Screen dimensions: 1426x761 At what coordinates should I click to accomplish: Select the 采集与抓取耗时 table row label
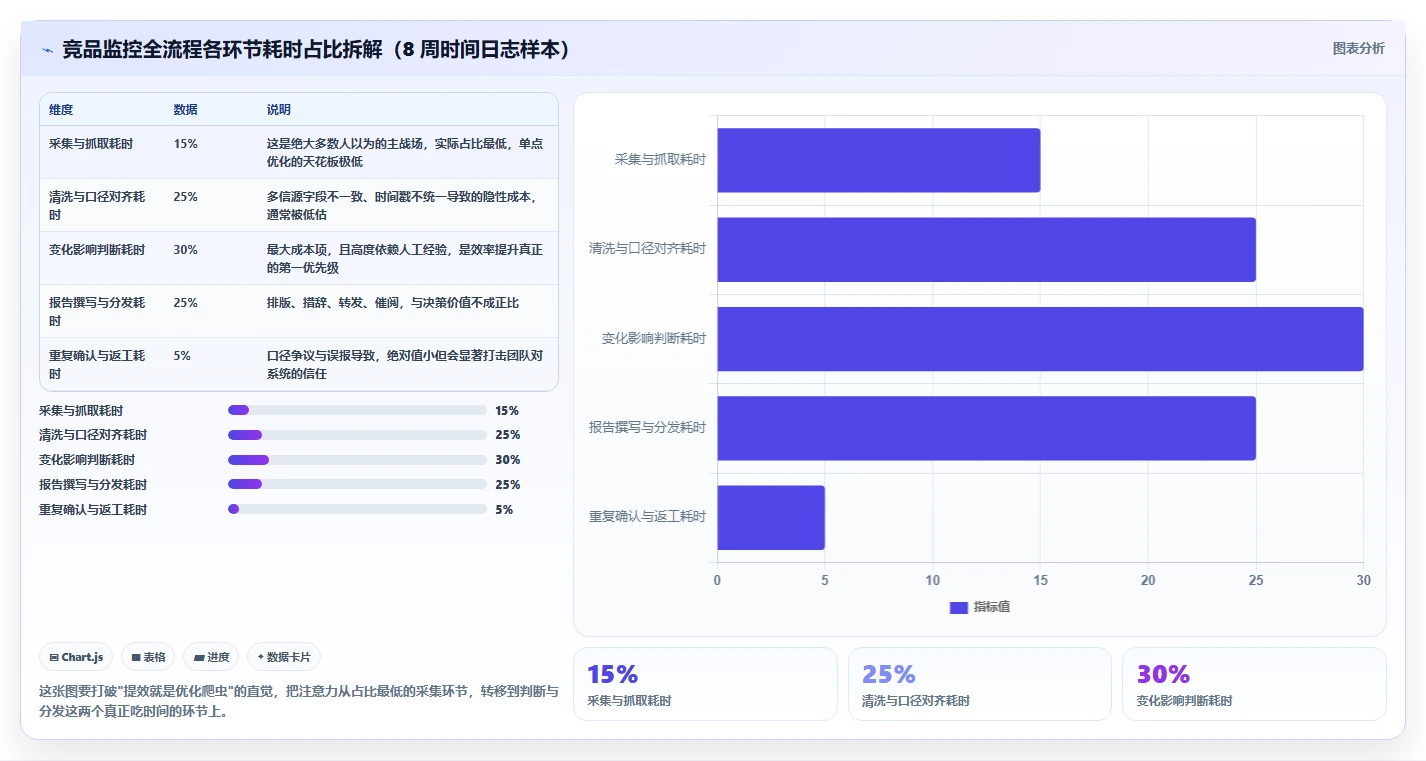90,144
